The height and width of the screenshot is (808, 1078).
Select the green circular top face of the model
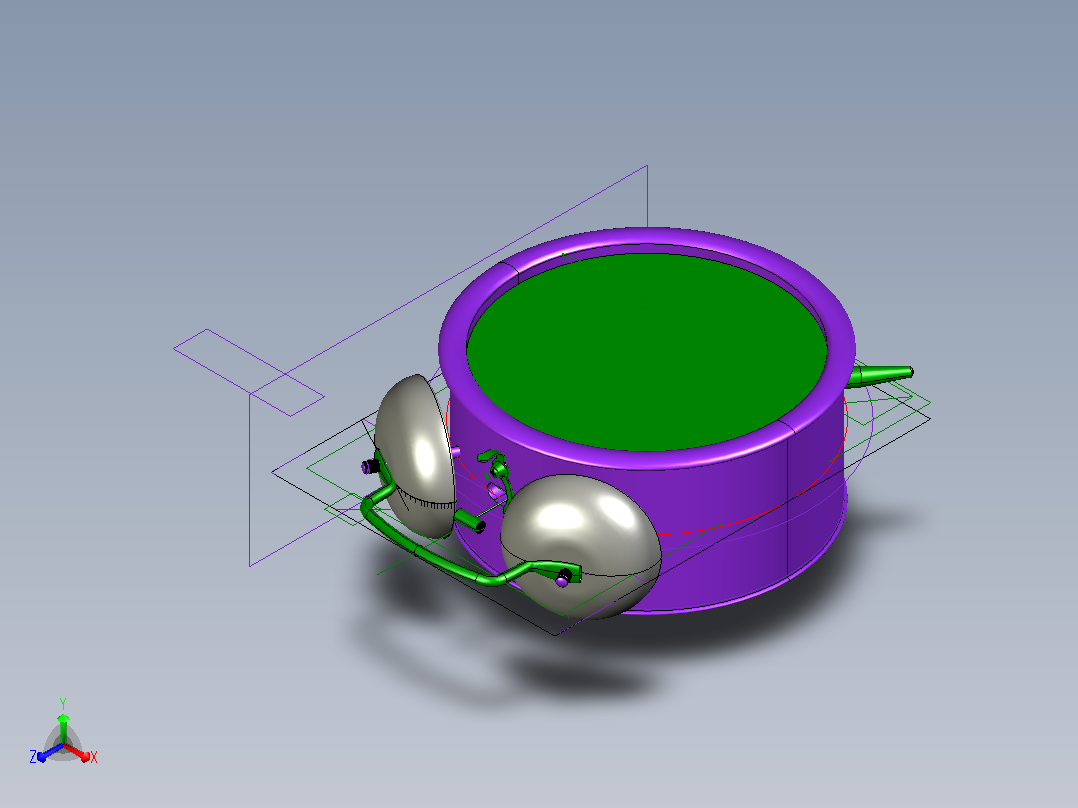pos(646,351)
